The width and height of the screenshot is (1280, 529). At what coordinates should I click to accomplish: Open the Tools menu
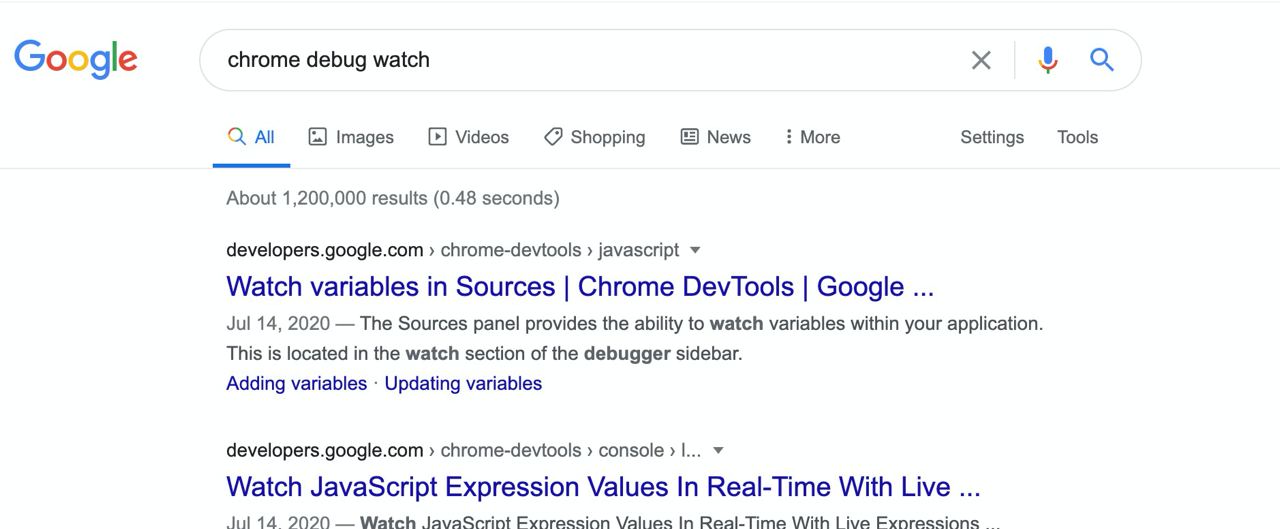(1077, 137)
